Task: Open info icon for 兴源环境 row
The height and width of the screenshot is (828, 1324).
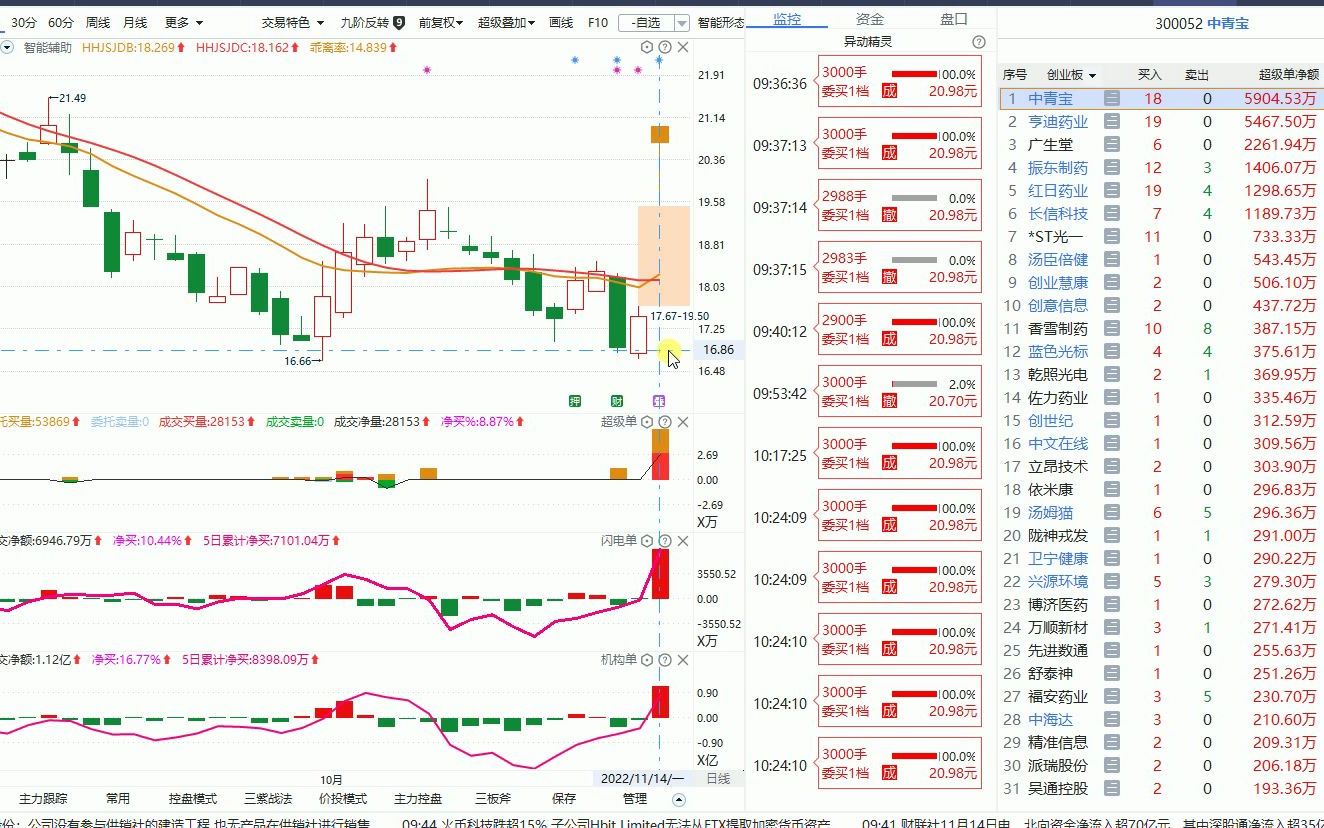Action: click(x=1112, y=581)
